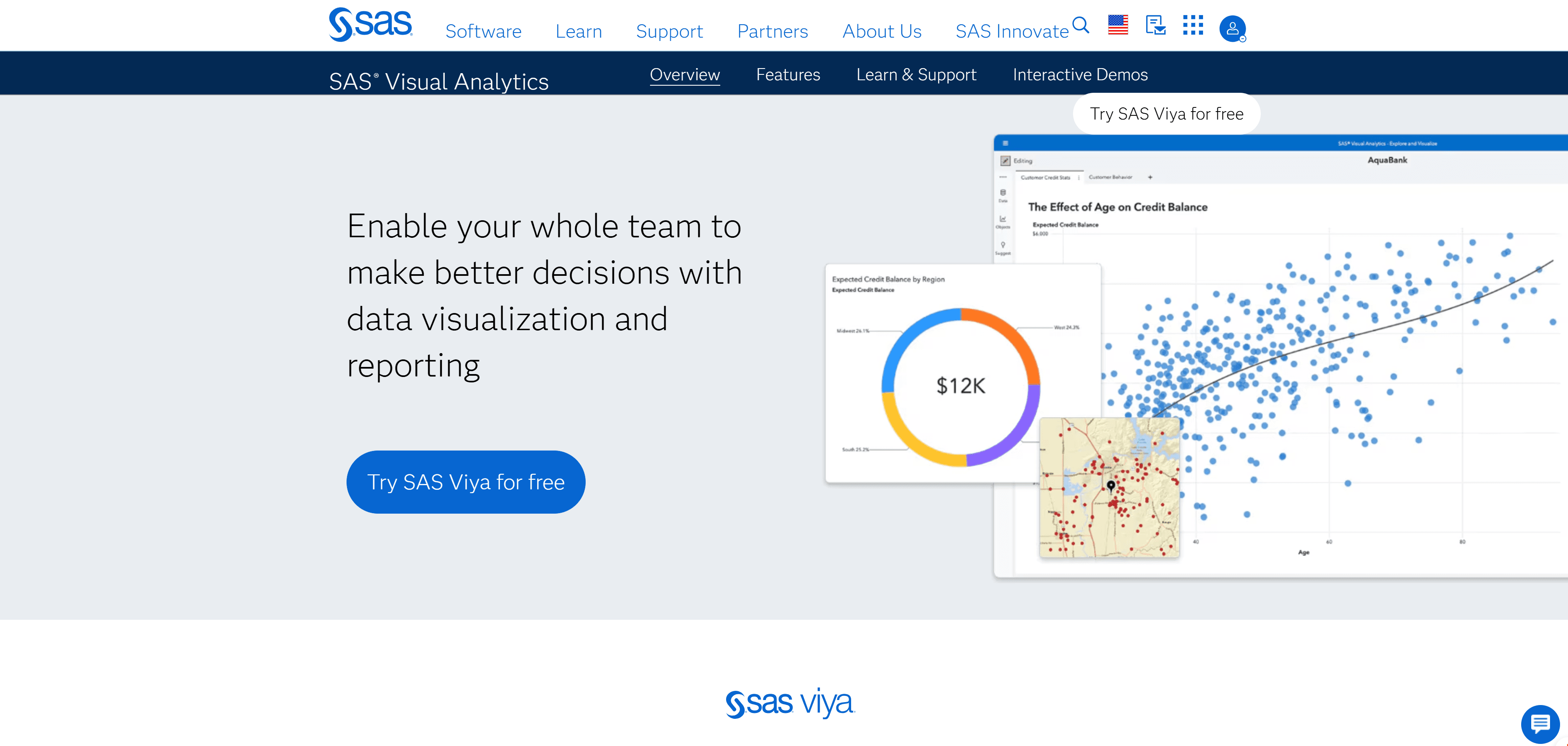Click the blue Try SAS Viya for free button
The height and width of the screenshot is (746, 1568).
point(466,482)
